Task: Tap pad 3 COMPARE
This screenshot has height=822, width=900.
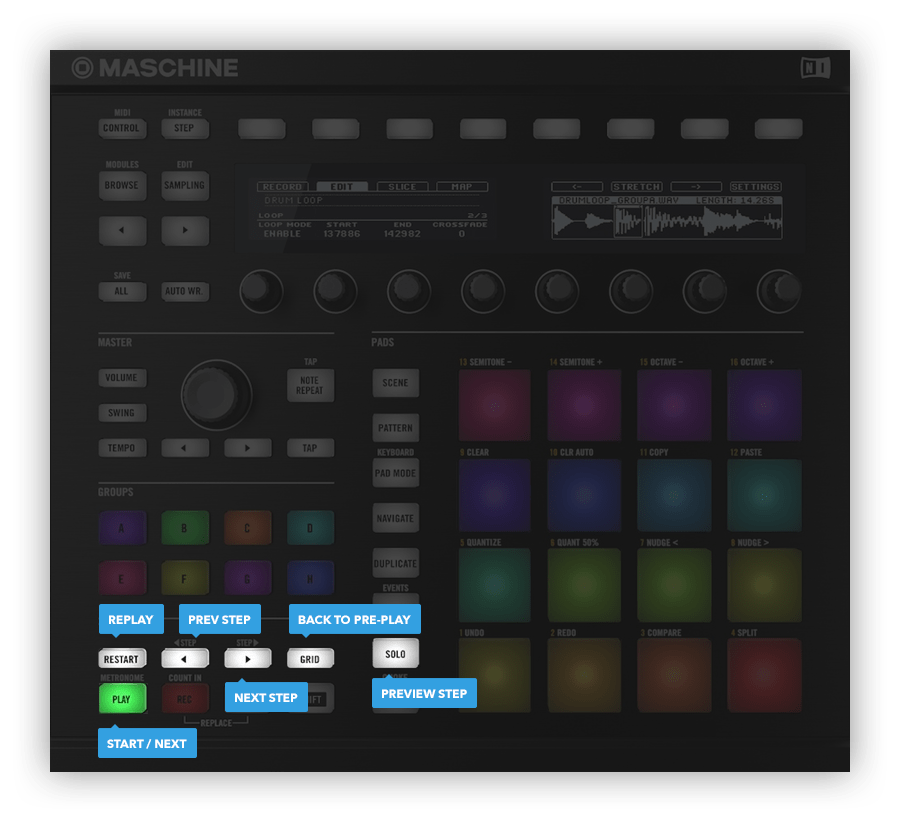Action: pyautogui.click(x=674, y=675)
